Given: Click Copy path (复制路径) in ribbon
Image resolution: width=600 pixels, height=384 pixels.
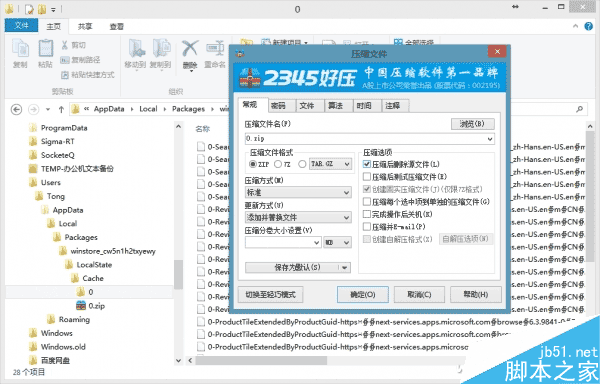Looking at the screenshot, I should click(80, 60).
